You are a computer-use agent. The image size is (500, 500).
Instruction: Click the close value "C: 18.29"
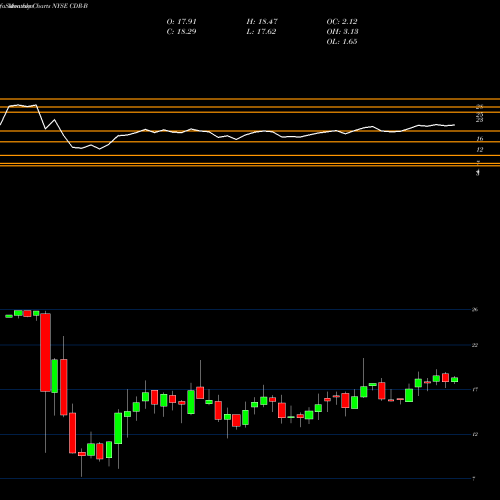coord(181,31)
